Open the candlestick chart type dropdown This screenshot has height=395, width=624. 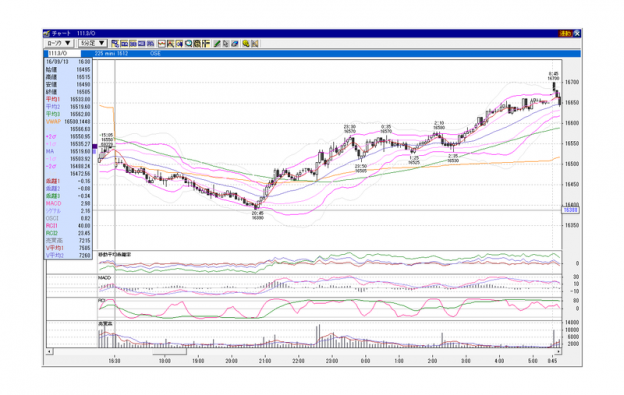[x=58, y=43]
